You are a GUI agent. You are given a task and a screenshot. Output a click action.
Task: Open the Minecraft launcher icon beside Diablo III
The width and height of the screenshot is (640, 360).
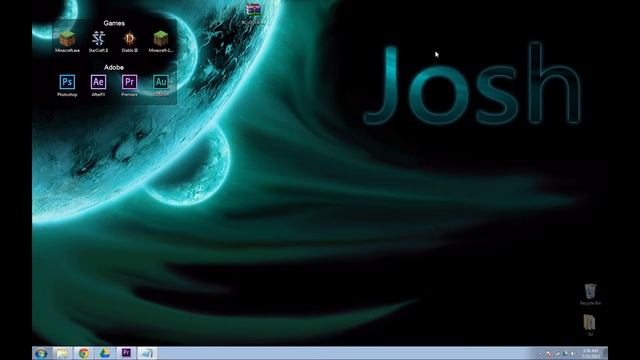[x=161, y=42]
